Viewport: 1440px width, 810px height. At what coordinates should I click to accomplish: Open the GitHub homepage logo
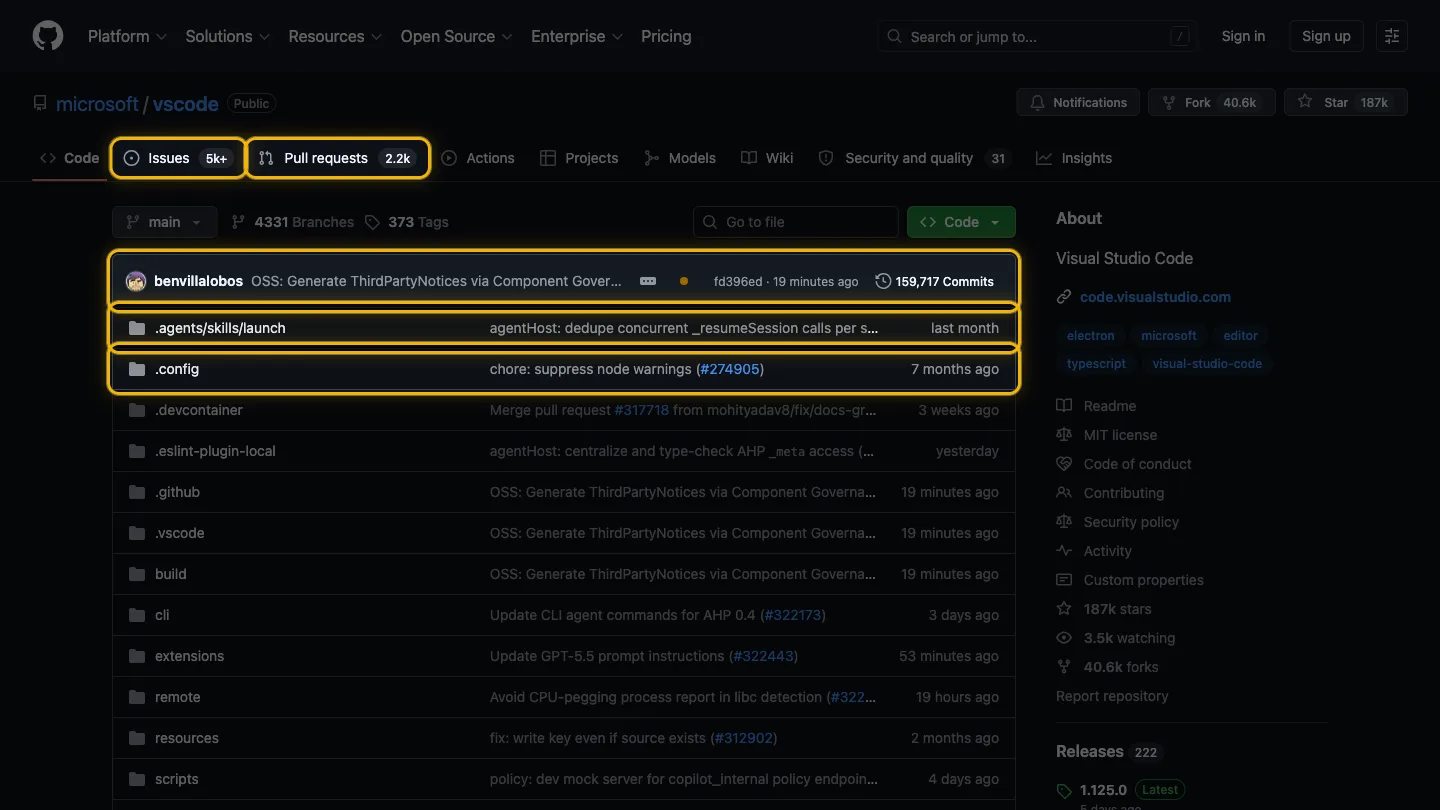[x=48, y=36]
